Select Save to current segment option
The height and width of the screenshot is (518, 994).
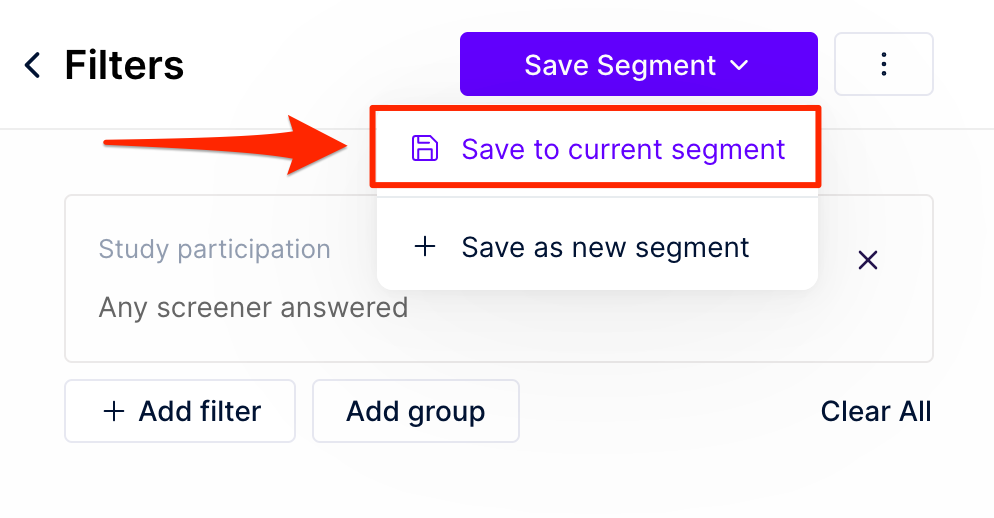[596, 147]
